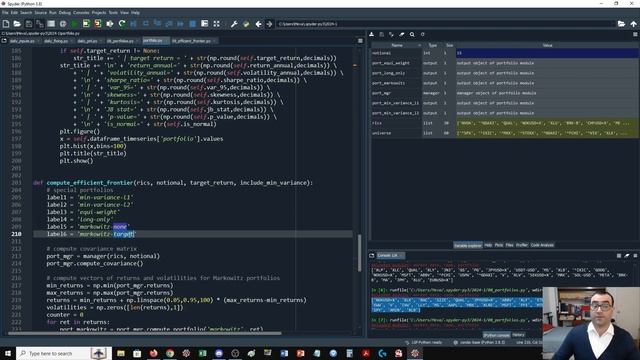The width and height of the screenshot is (640, 360).
Task: Sort variables by the Name column header
Action: click(397, 45)
